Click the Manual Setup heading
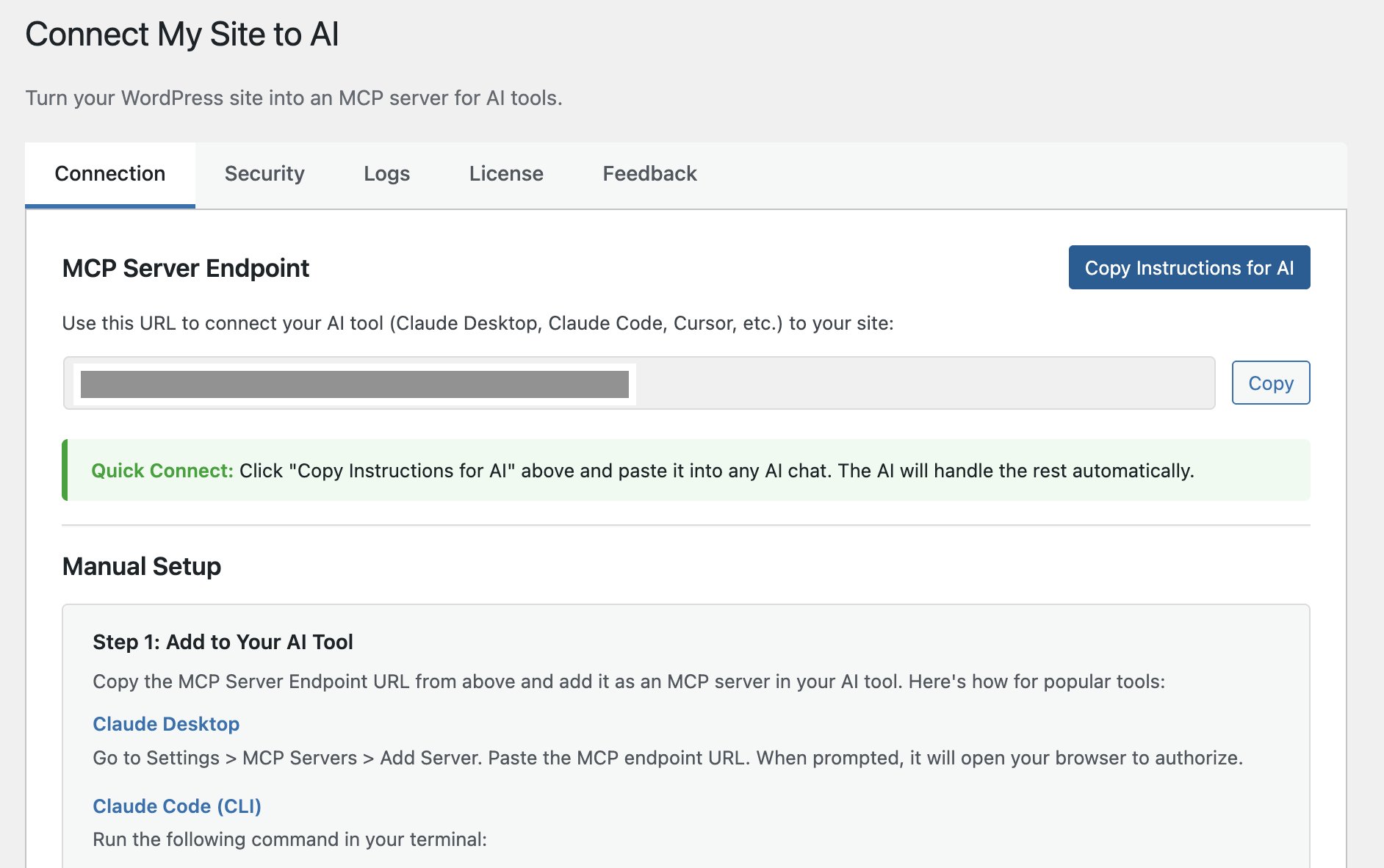The width and height of the screenshot is (1384, 868). click(x=142, y=566)
